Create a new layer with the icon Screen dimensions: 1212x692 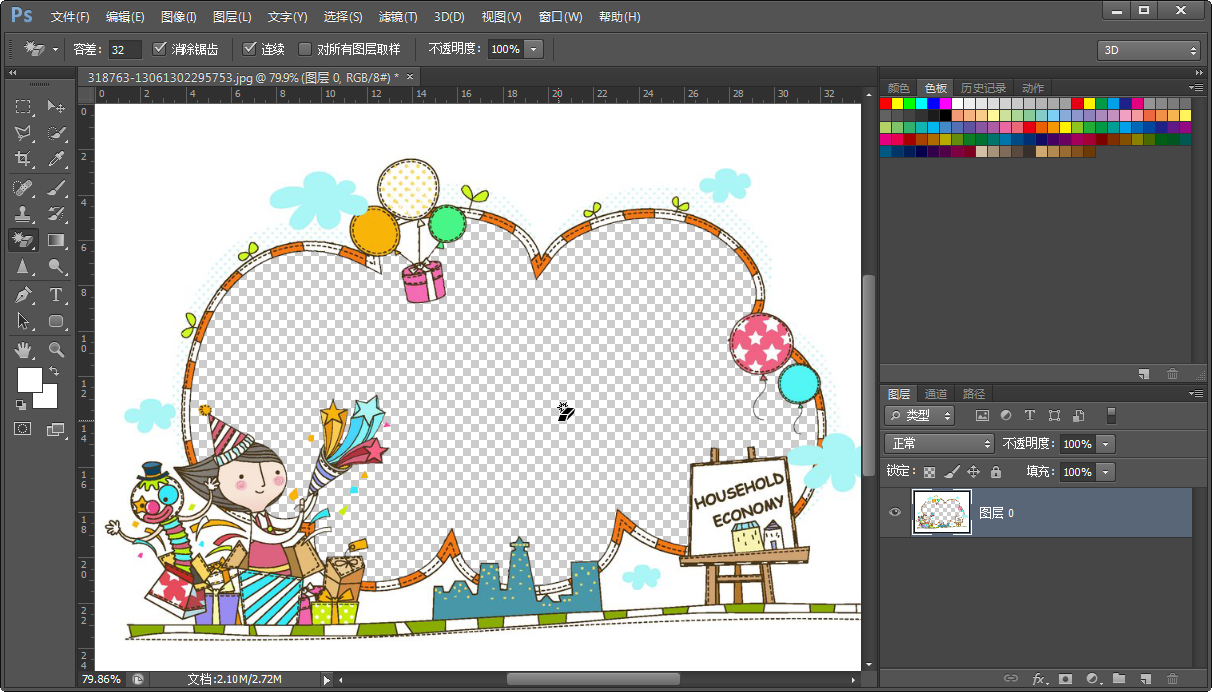(1145, 679)
